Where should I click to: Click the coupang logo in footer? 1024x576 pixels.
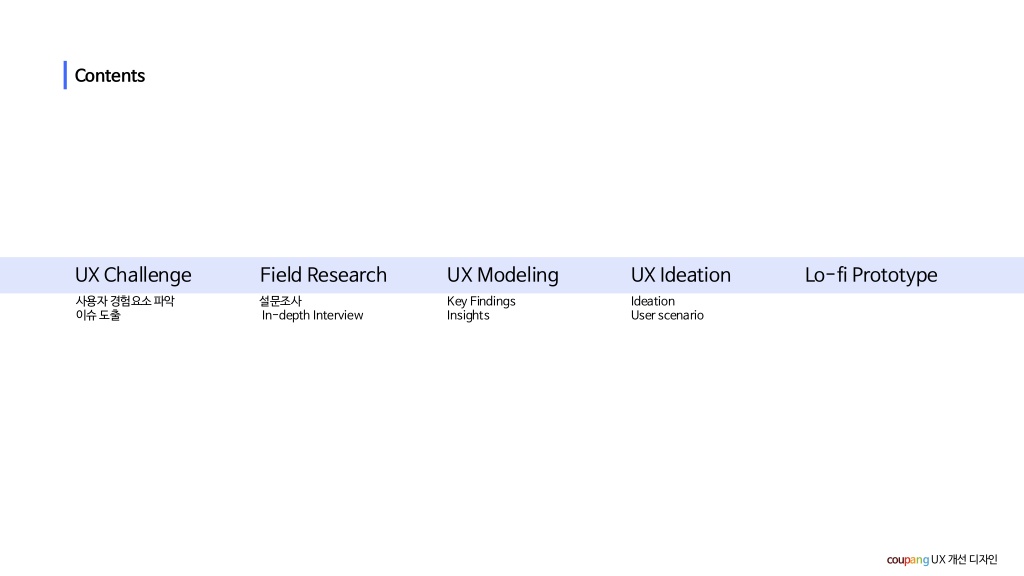(908, 560)
